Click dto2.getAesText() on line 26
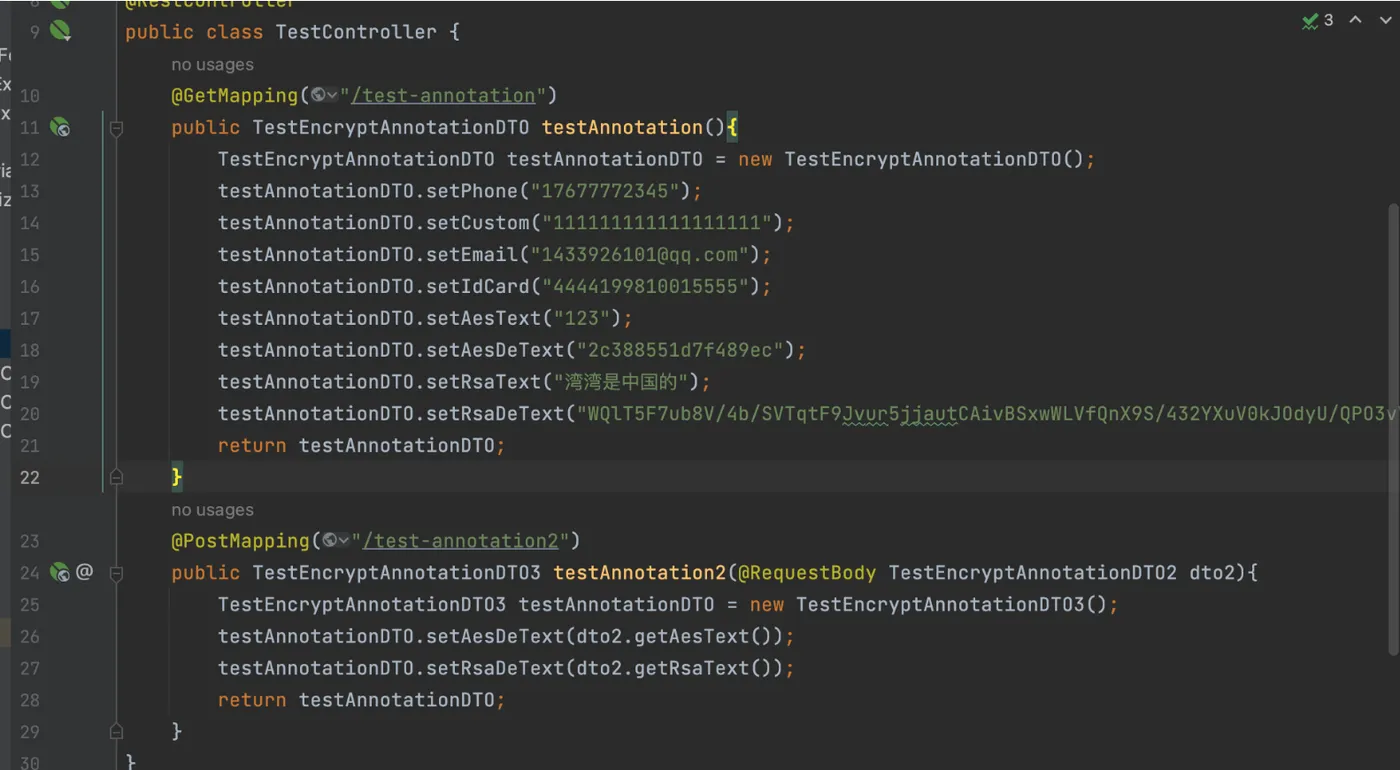1400x770 pixels. (675, 636)
